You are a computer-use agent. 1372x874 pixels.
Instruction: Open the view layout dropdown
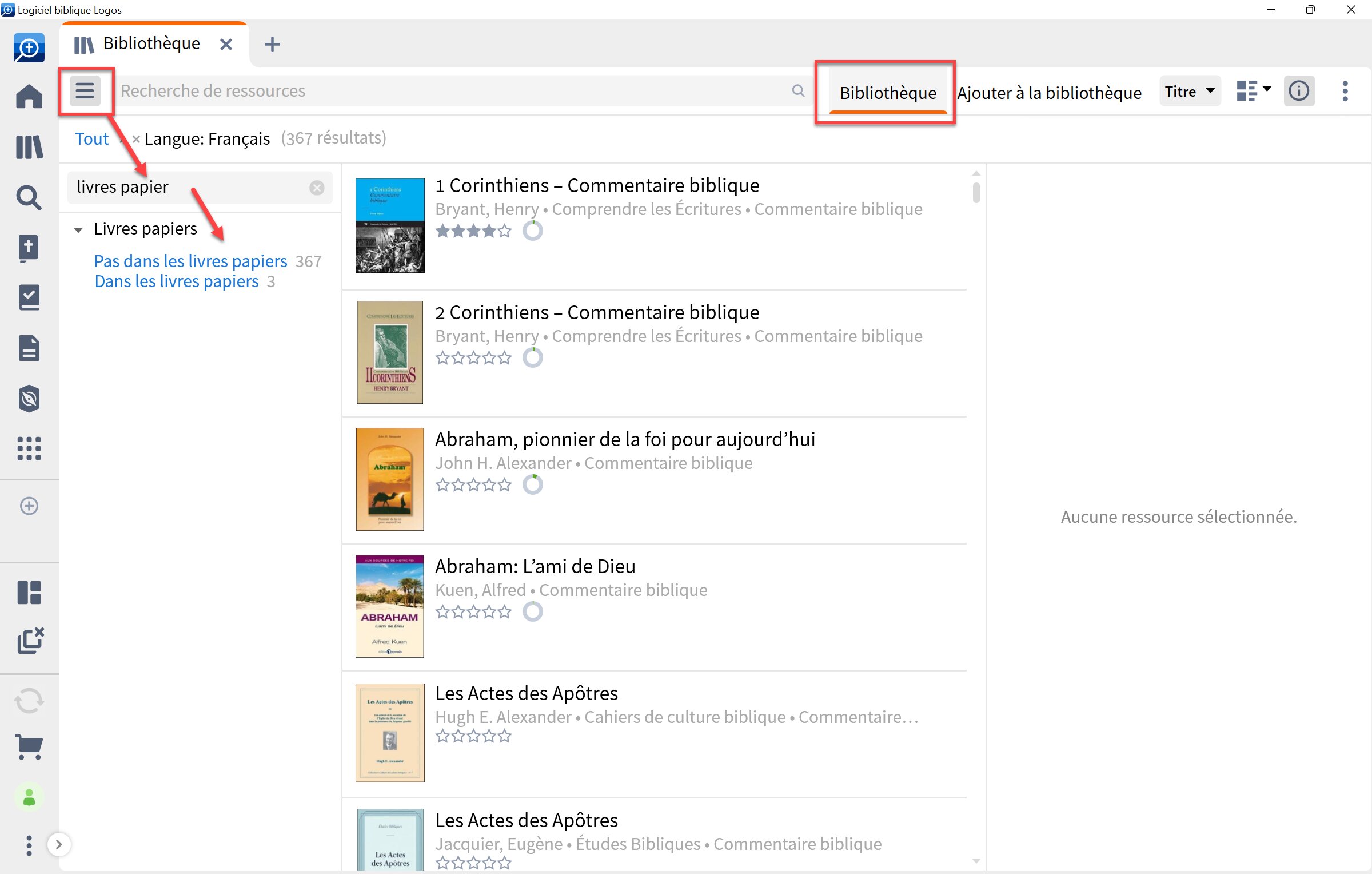(1253, 90)
